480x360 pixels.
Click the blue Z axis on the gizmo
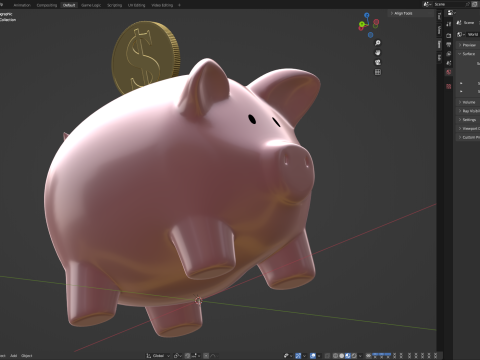pos(367,15)
